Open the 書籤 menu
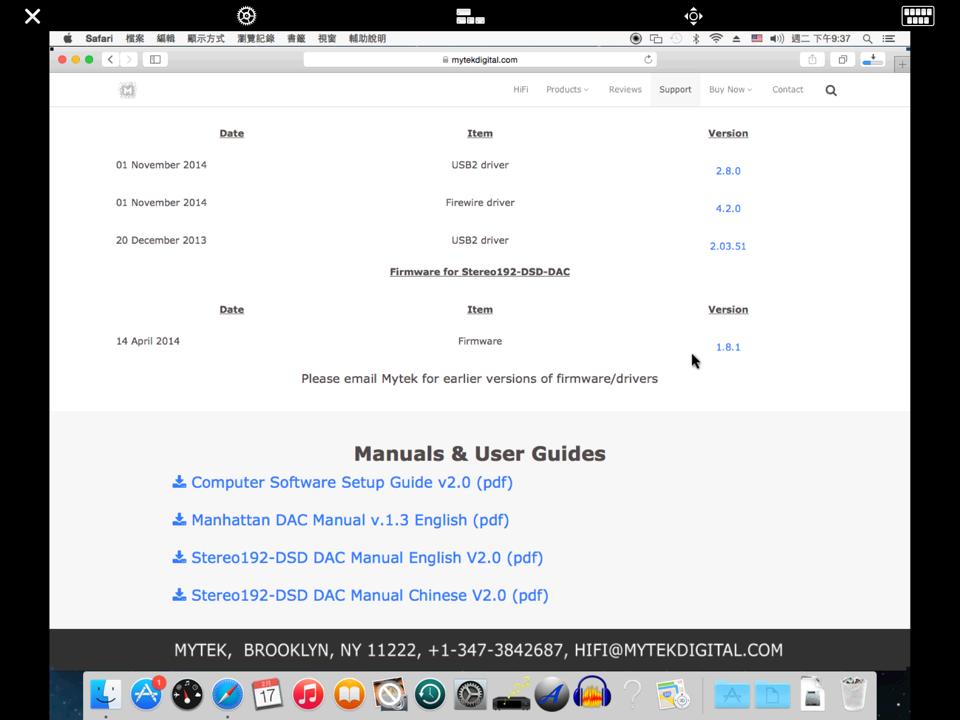Screen dimensions: 960x720 [x=296, y=39]
